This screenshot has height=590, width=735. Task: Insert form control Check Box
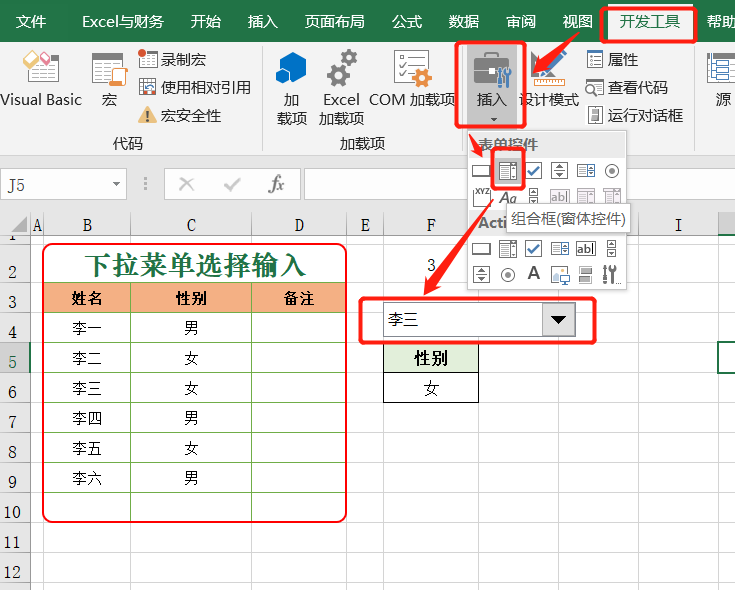533,171
